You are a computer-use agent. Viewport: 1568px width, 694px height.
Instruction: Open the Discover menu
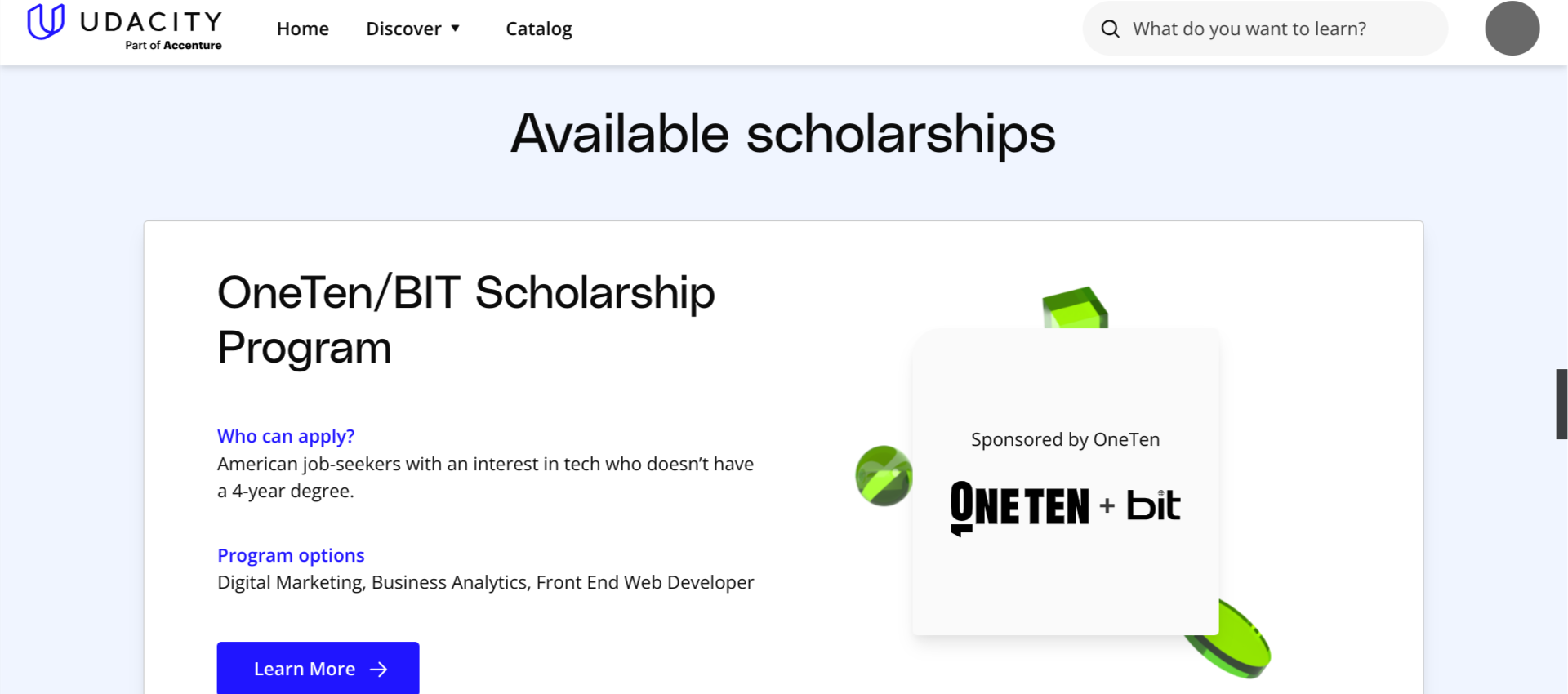tap(403, 29)
